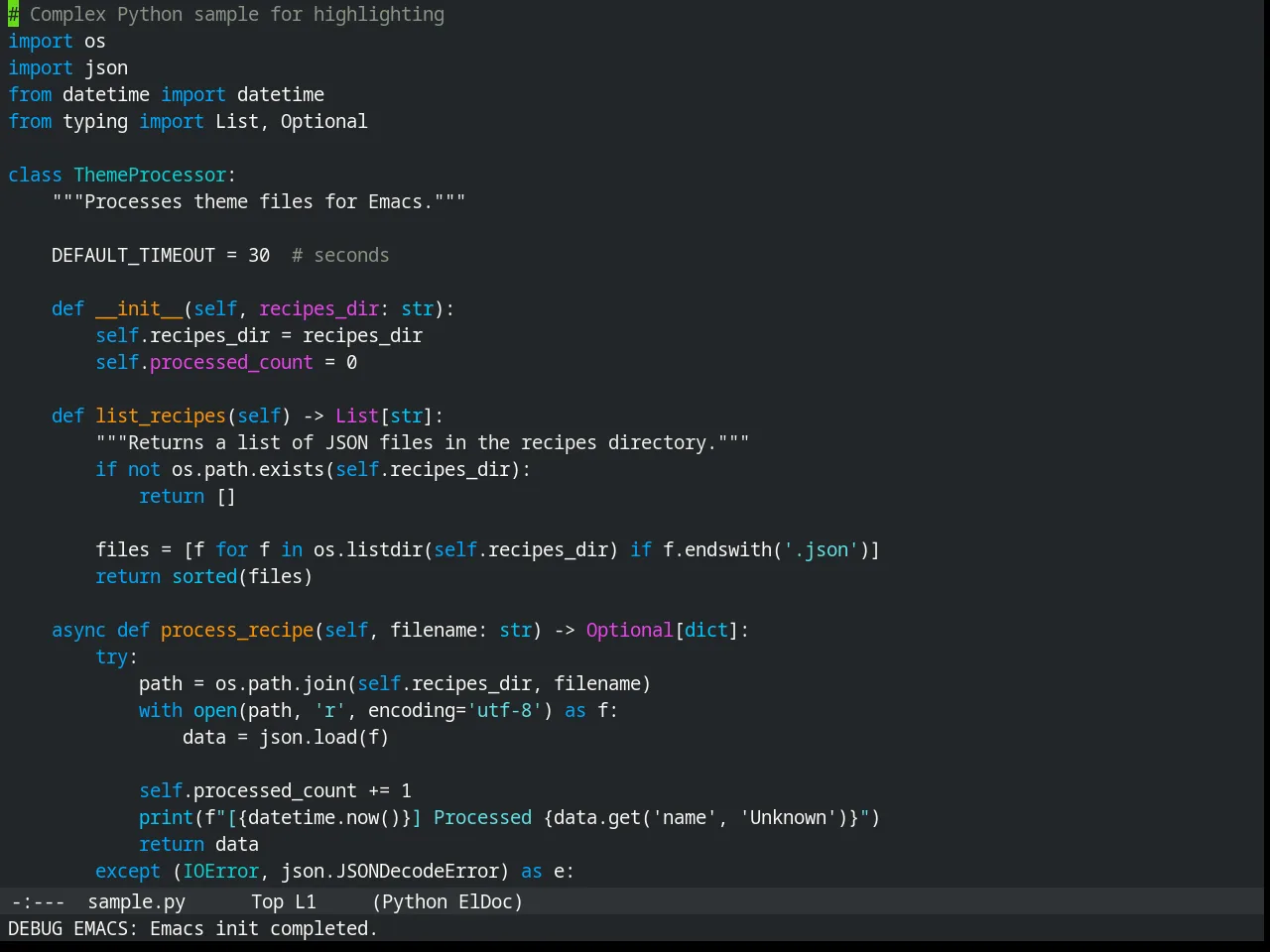The image size is (1270, 952).
Task: Click the ElDoc minor mode indicator
Action: (485, 901)
